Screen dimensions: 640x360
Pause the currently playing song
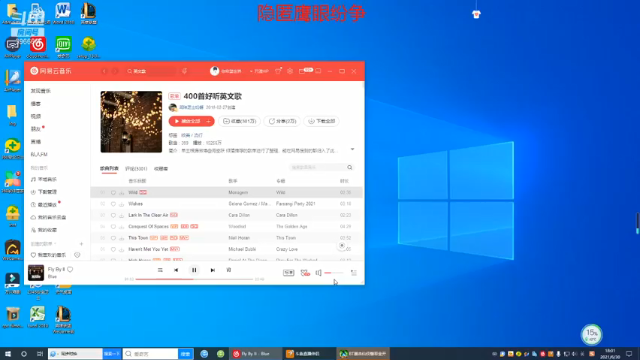click(194, 270)
